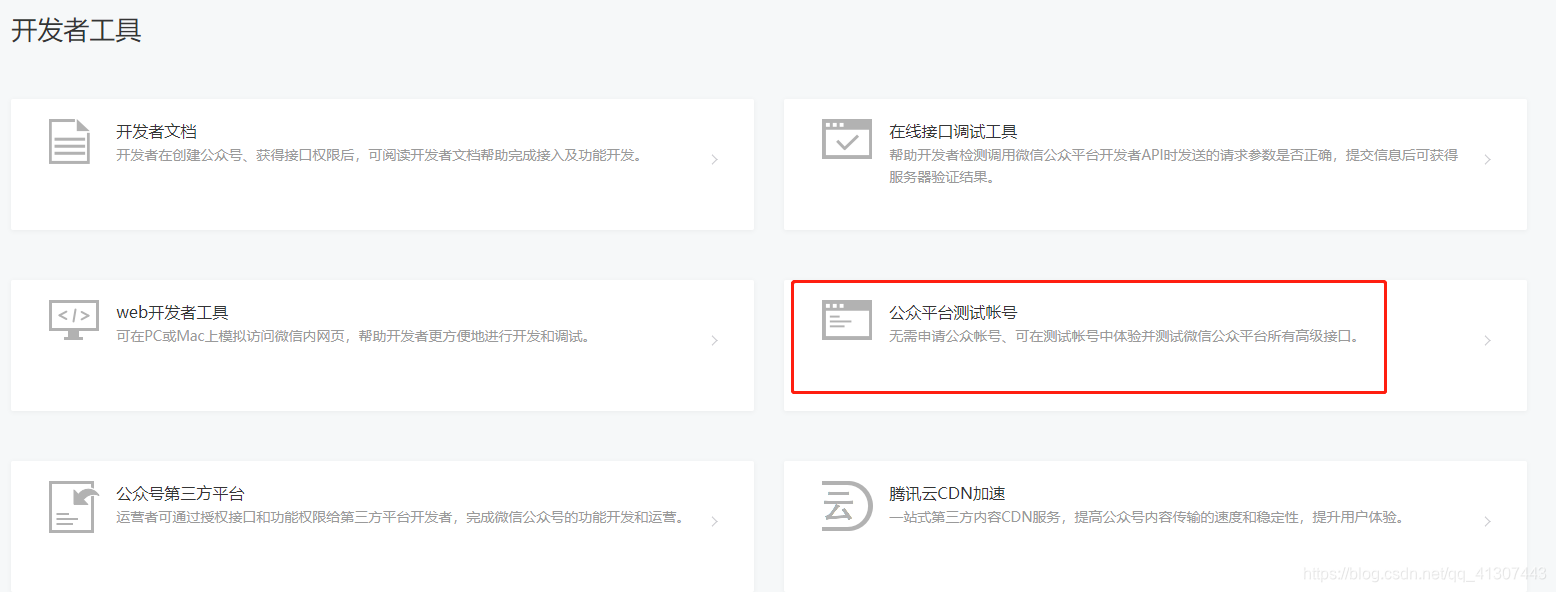Open the 公众平台测试帐号 title link
Viewport: 1556px width, 592px height.
click(953, 312)
